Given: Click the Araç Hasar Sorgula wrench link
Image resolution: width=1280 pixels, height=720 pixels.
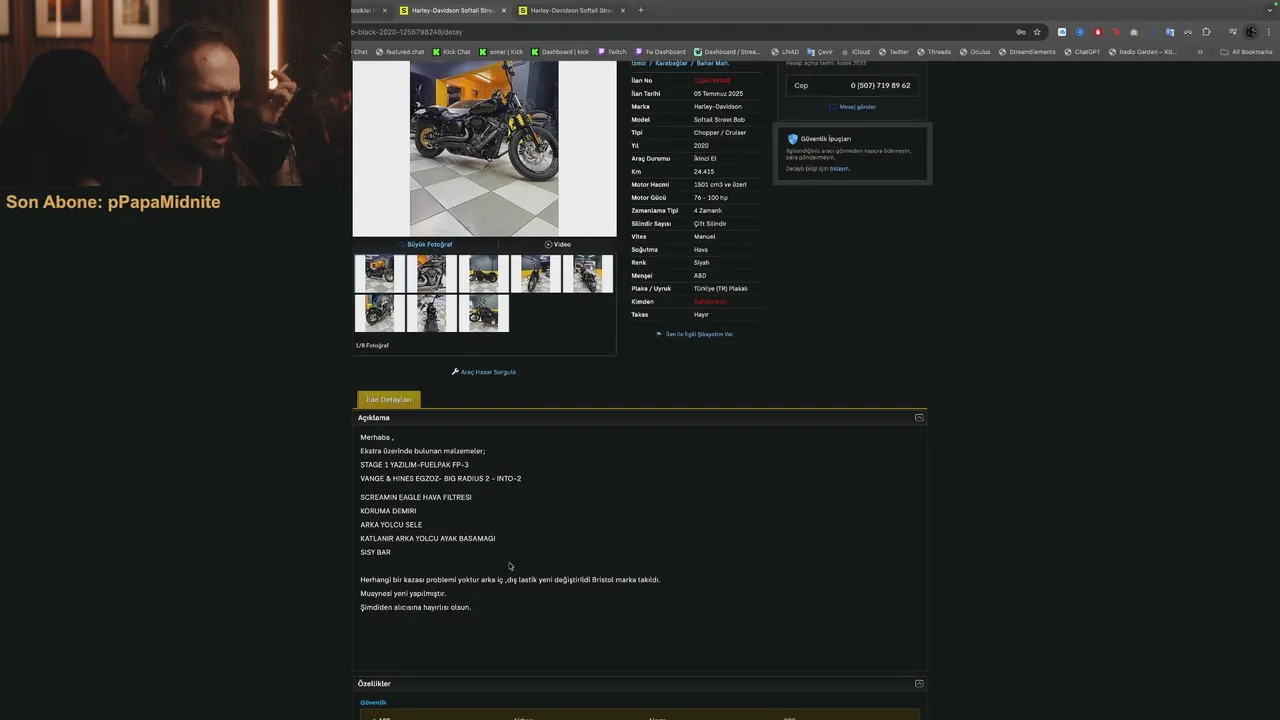Looking at the screenshot, I should [x=484, y=372].
